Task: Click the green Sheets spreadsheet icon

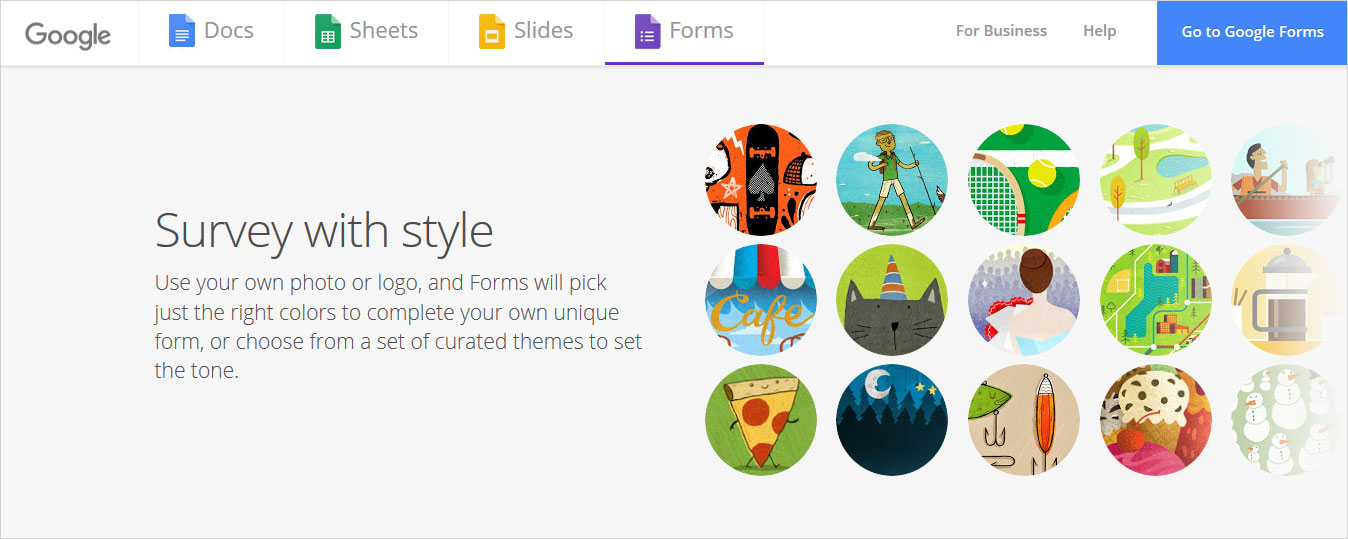Action: (x=328, y=32)
